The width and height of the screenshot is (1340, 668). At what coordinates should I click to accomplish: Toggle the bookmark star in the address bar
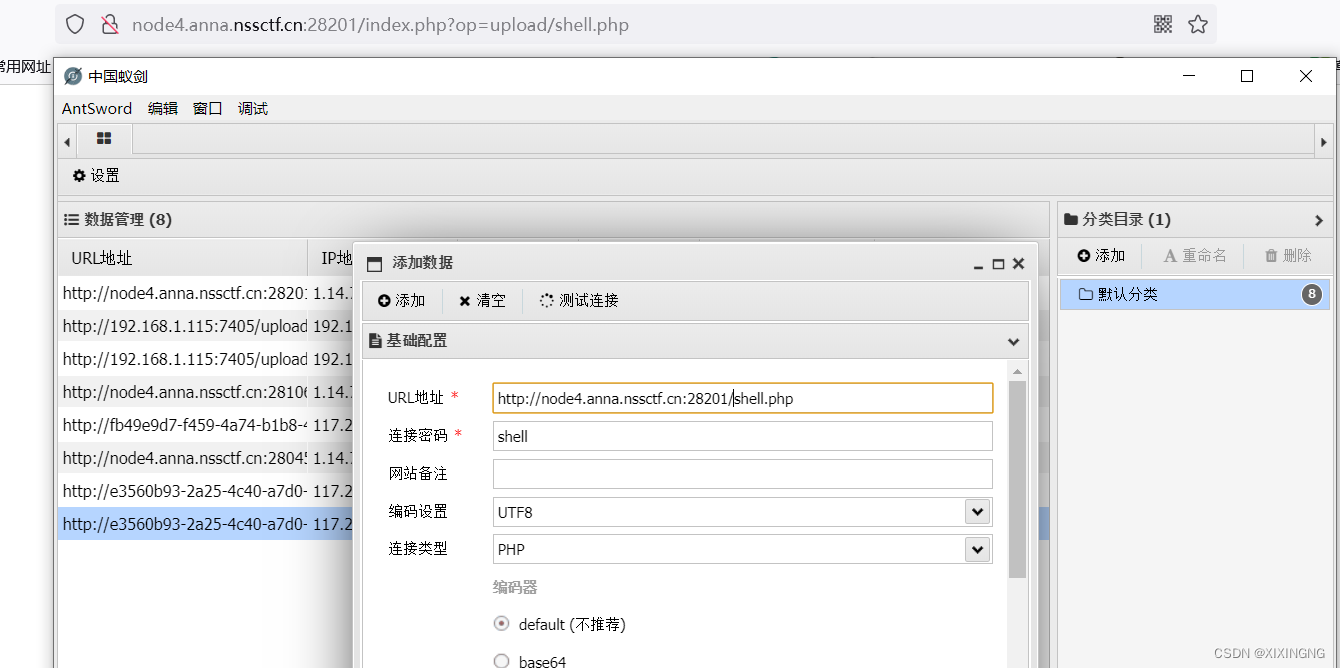point(1197,24)
